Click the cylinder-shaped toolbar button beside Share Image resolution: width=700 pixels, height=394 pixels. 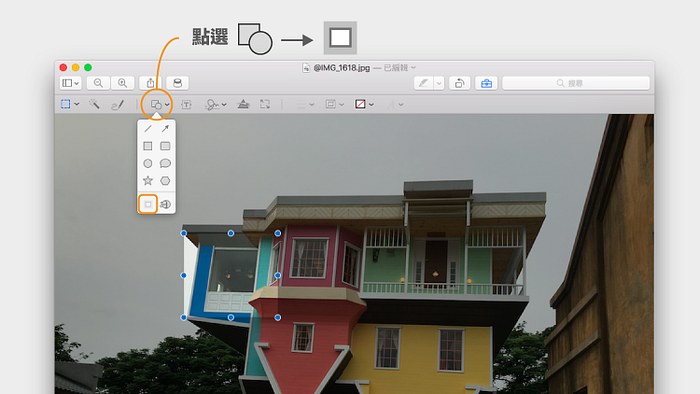click(177, 83)
